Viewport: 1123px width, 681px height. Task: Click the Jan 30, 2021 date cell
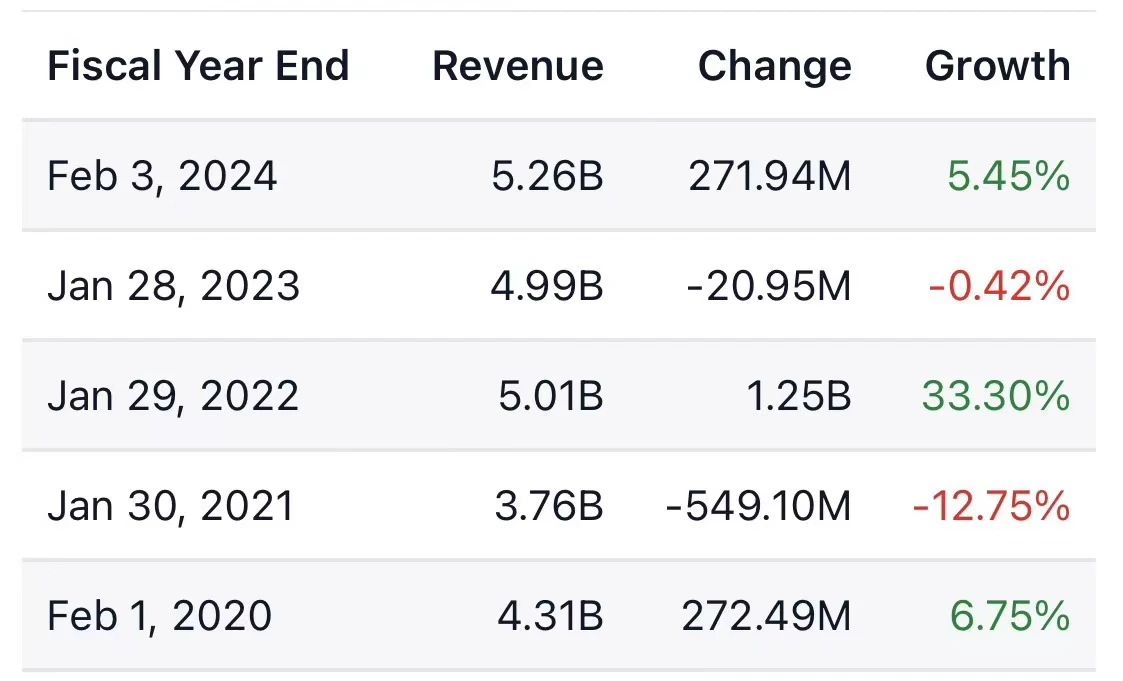tap(171, 506)
